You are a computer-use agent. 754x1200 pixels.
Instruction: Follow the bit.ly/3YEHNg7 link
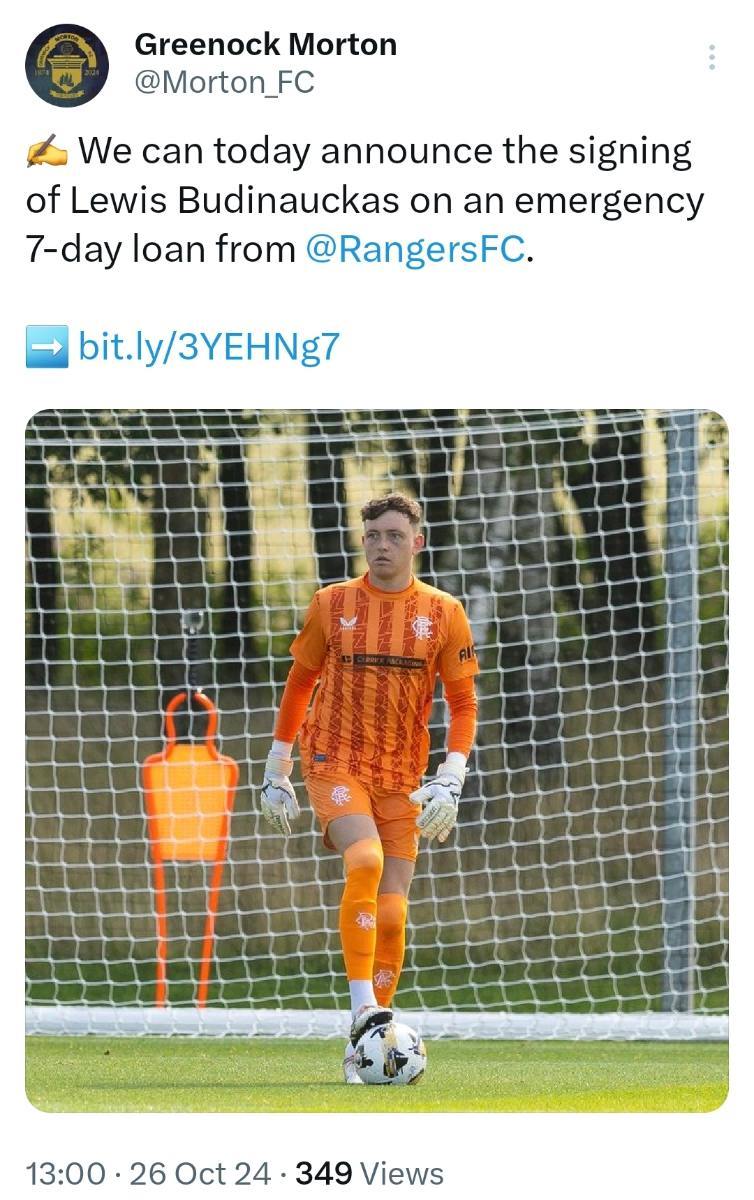point(209,346)
